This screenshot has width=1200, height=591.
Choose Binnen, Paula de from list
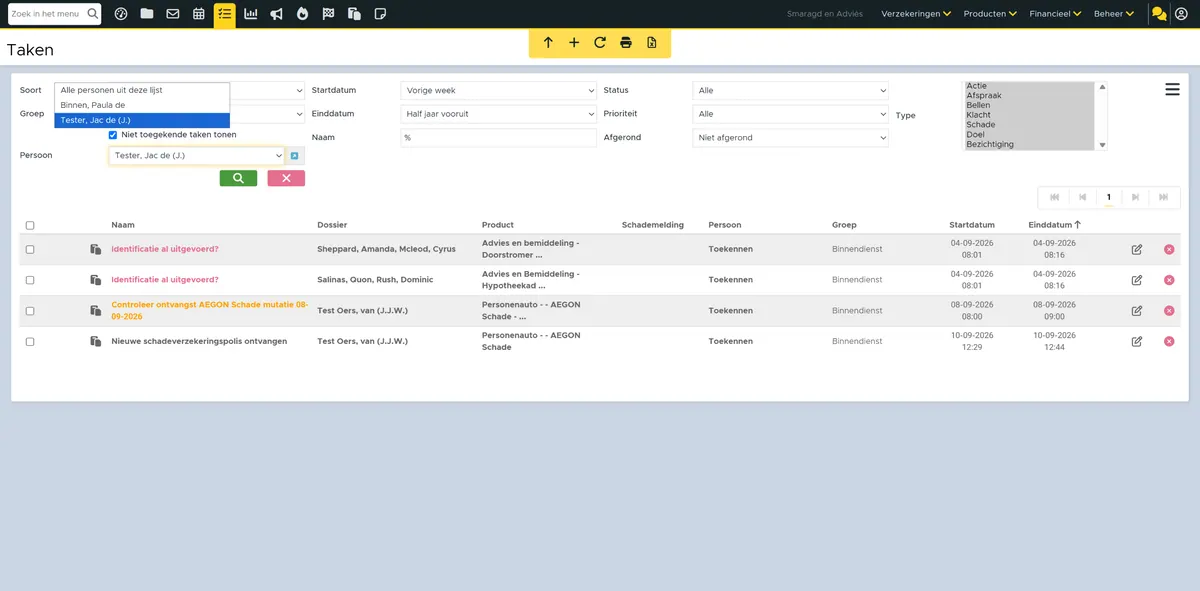142,105
